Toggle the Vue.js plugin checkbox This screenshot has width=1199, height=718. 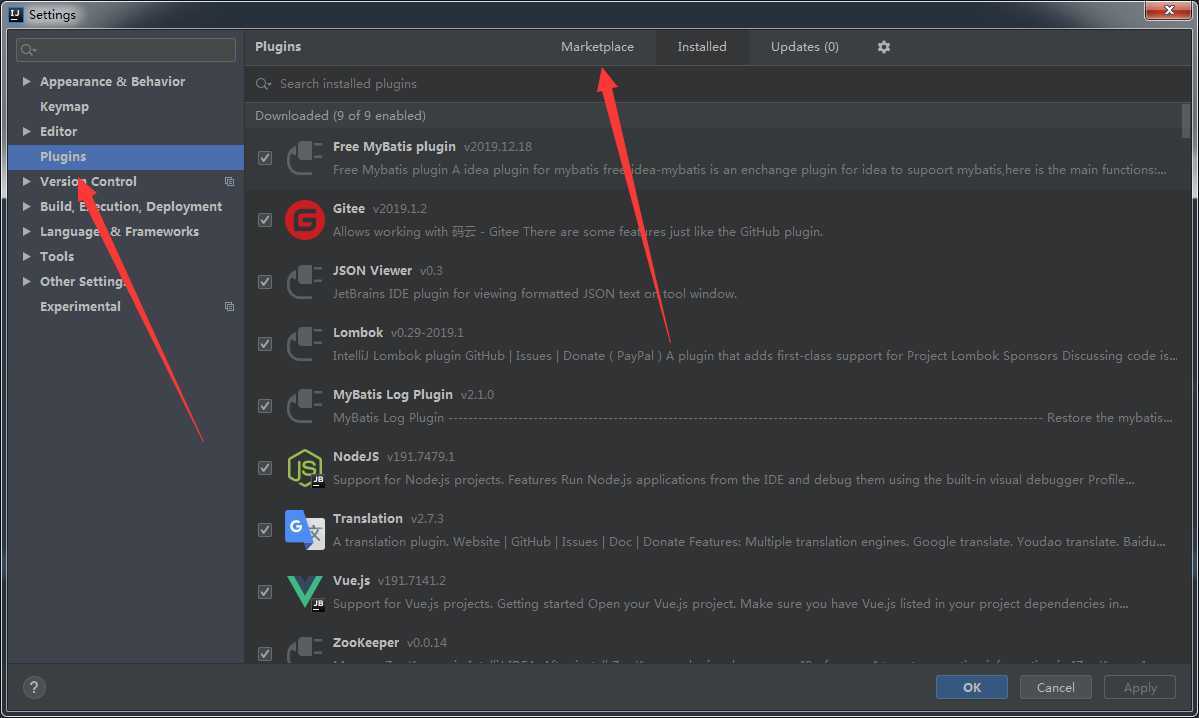(265, 591)
